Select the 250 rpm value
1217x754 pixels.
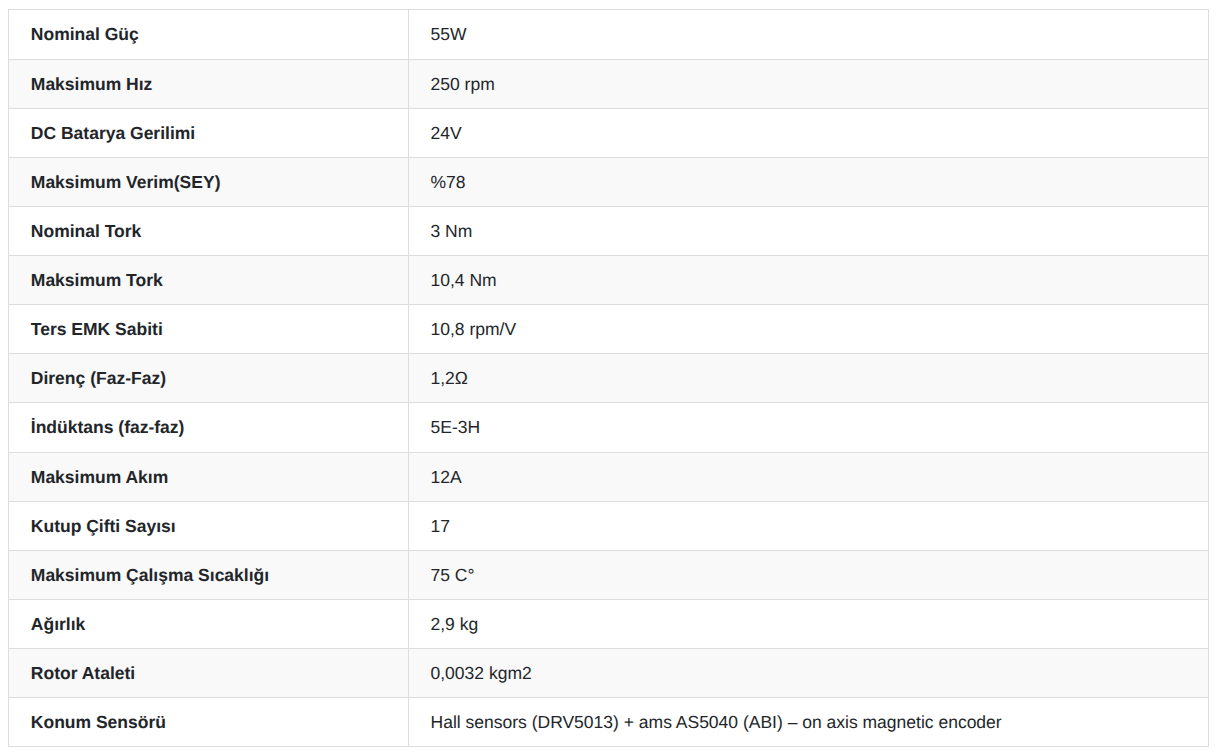(x=462, y=84)
